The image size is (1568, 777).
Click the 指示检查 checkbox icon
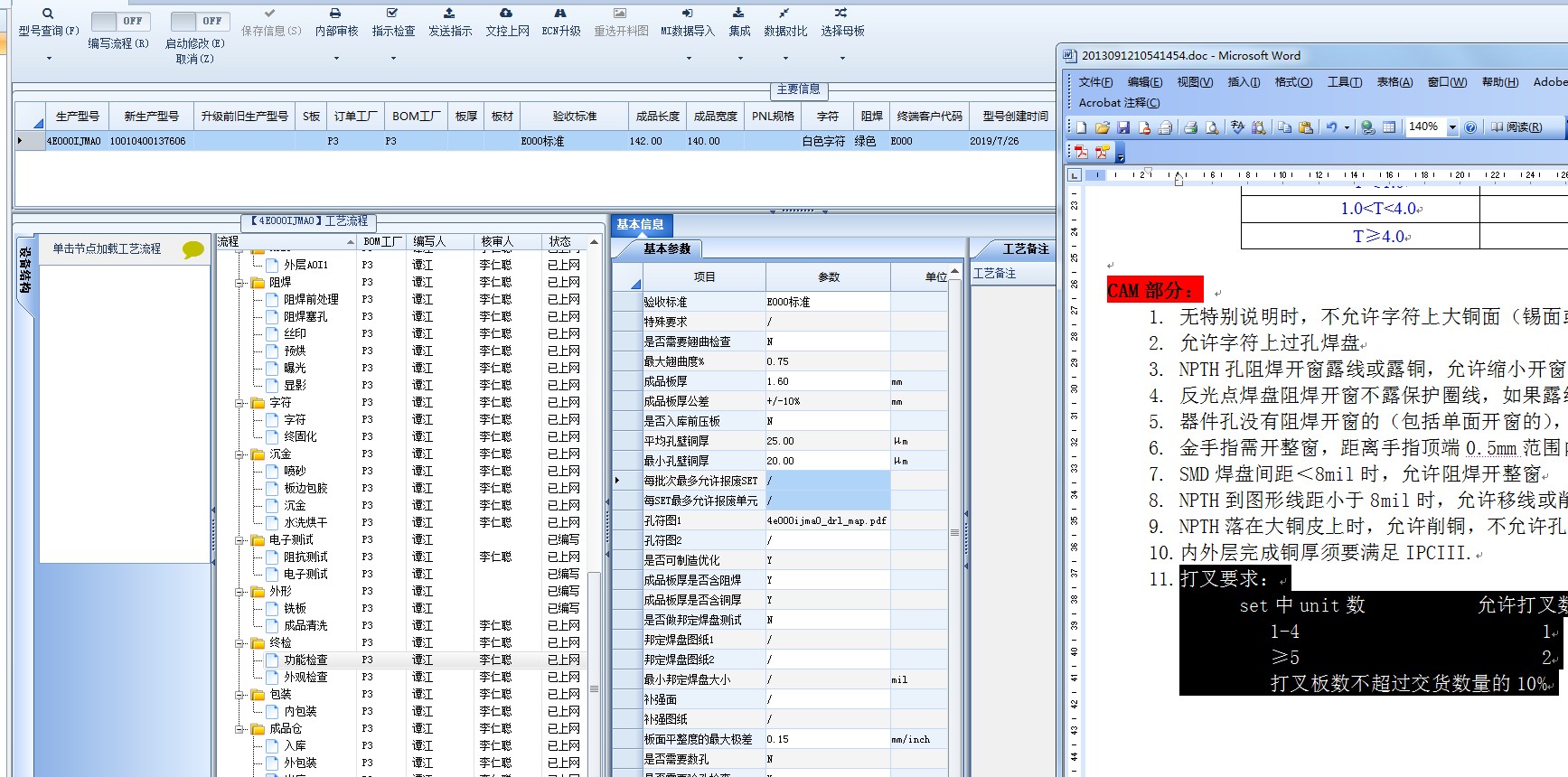pos(392,14)
